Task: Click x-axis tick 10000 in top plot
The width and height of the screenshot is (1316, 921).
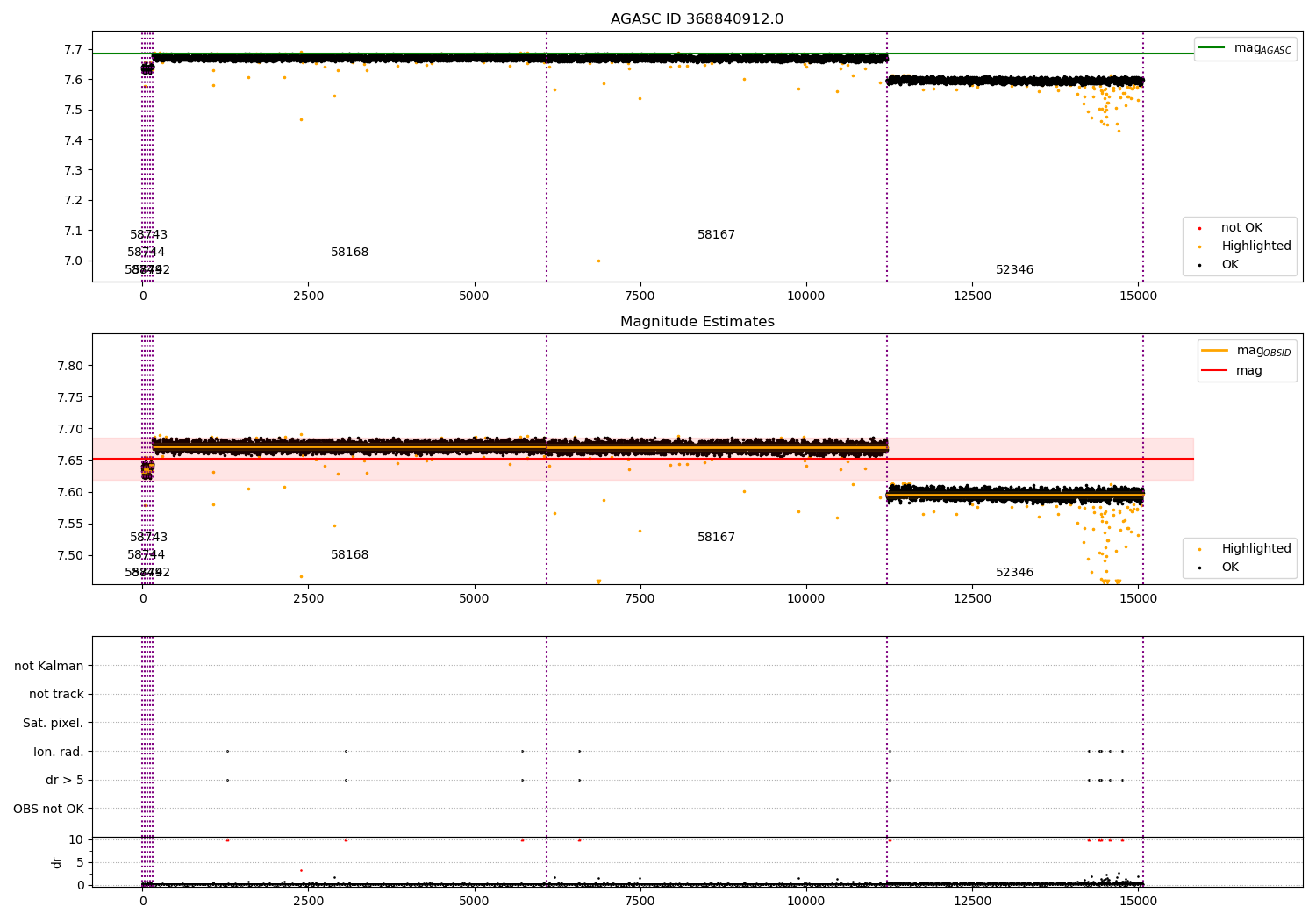Action: [x=806, y=296]
